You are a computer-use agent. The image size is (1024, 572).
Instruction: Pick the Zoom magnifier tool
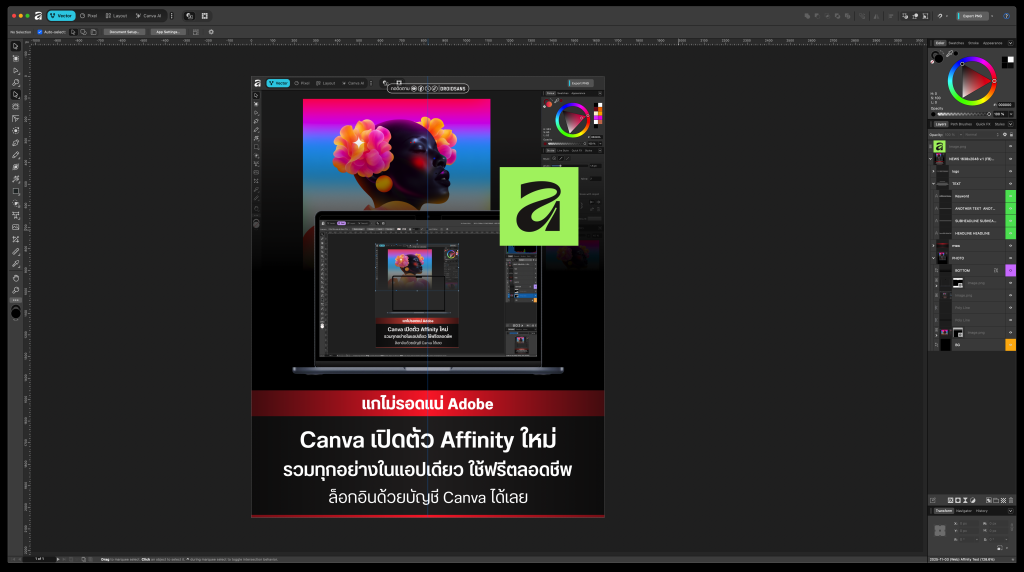tap(16, 290)
